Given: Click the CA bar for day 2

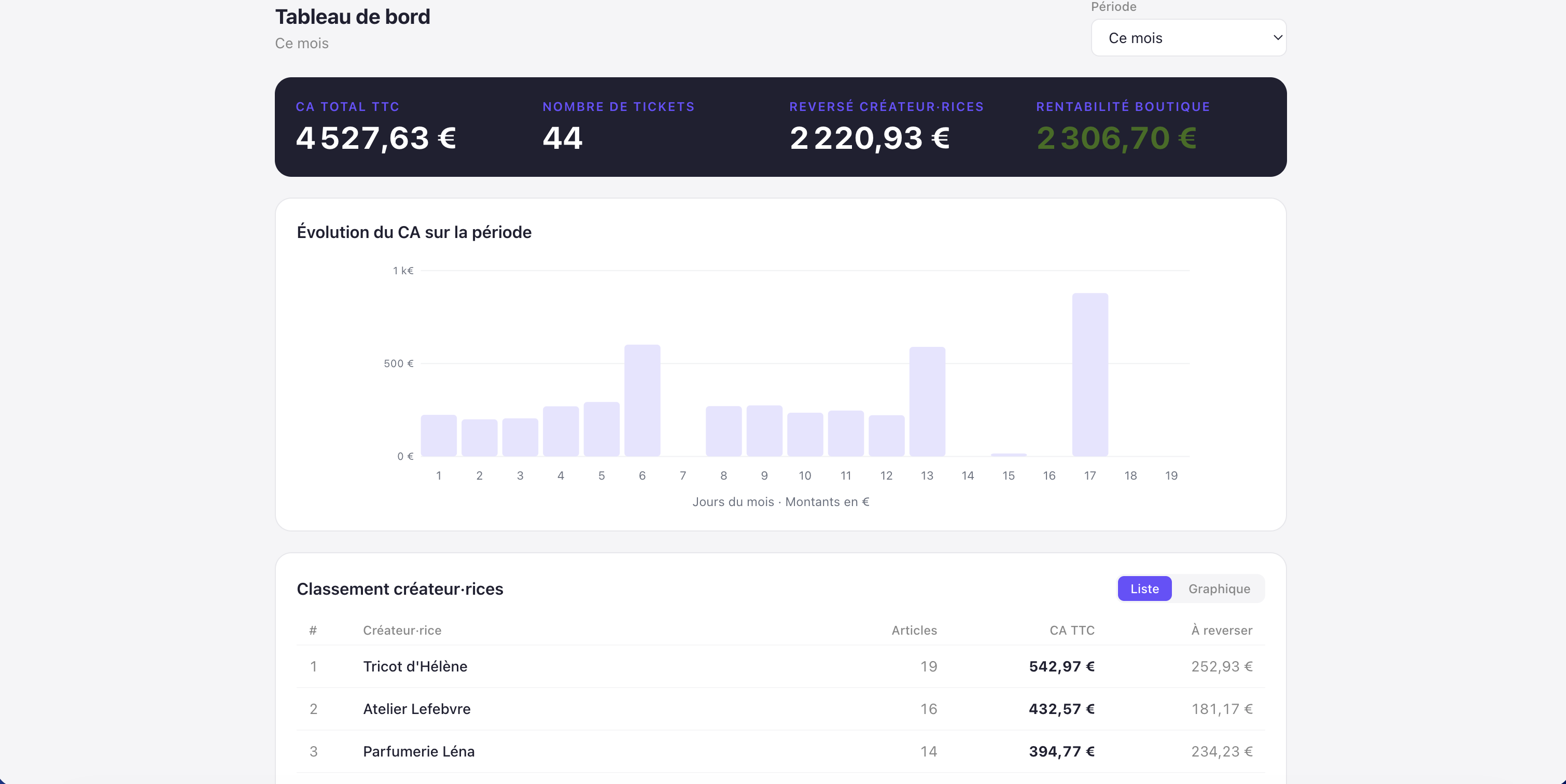Looking at the screenshot, I should point(480,438).
